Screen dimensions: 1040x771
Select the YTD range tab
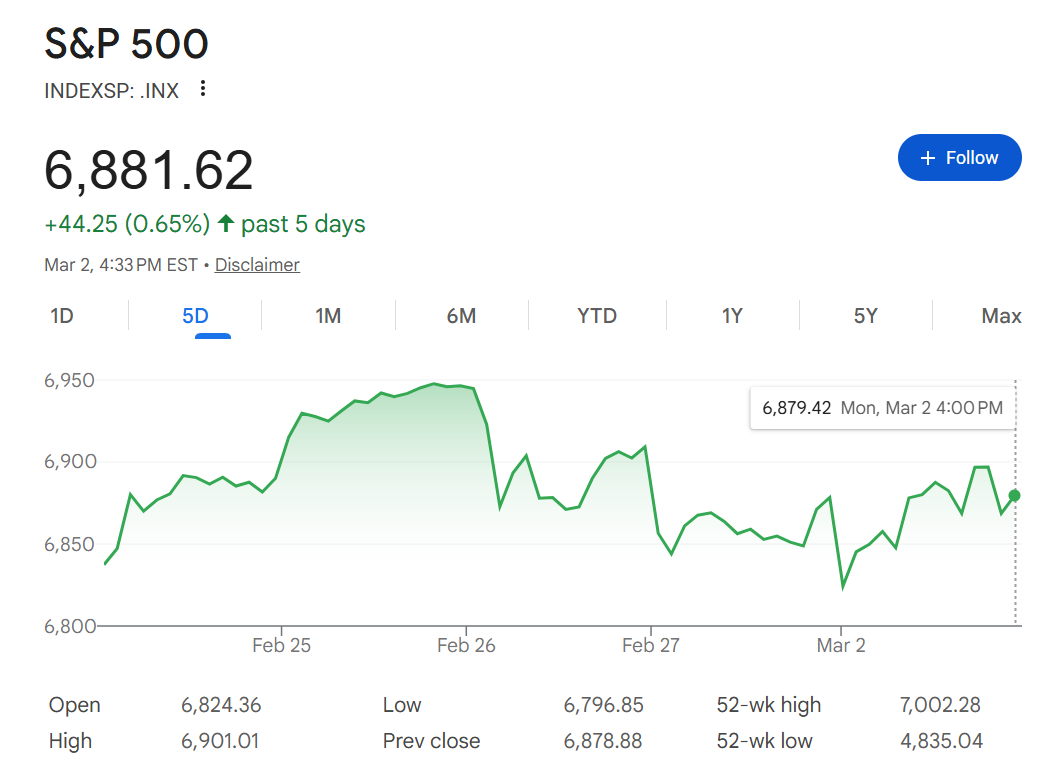[597, 316]
